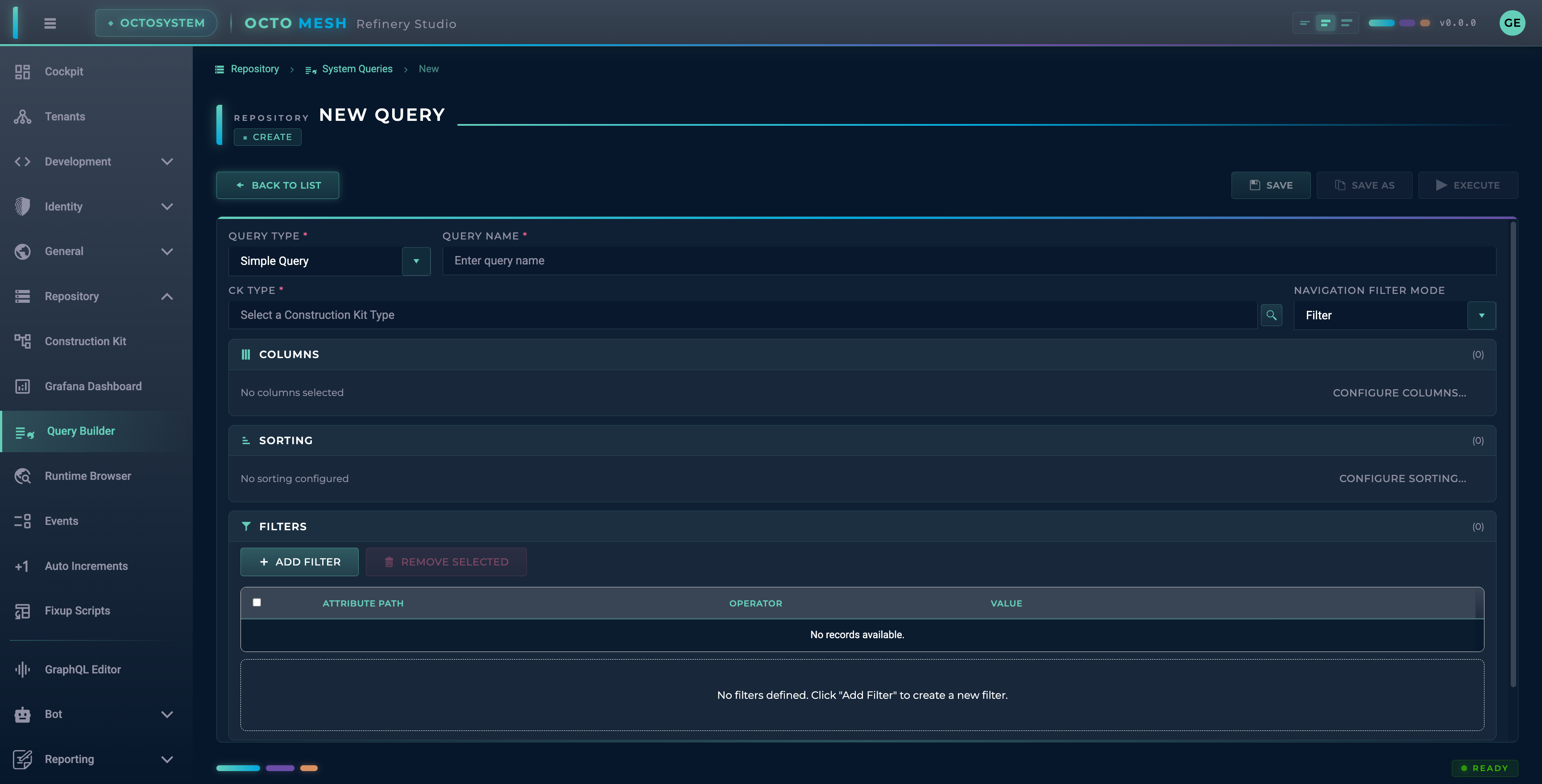This screenshot has width=1542, height=784.
Task: Click the Grafana Dashboard sidebar icon
Action: [23, 387]
